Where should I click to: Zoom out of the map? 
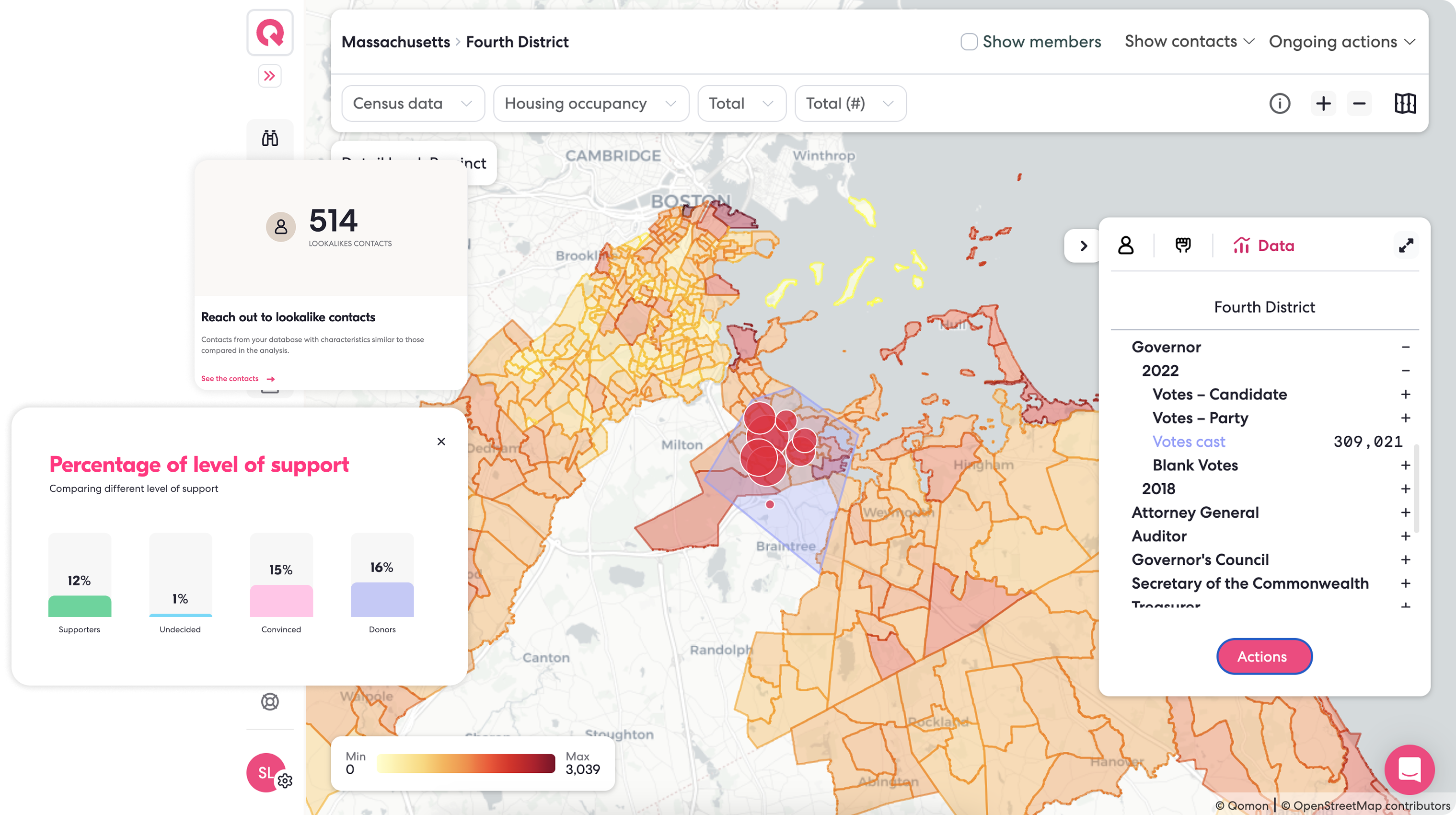coord(1359,104)
